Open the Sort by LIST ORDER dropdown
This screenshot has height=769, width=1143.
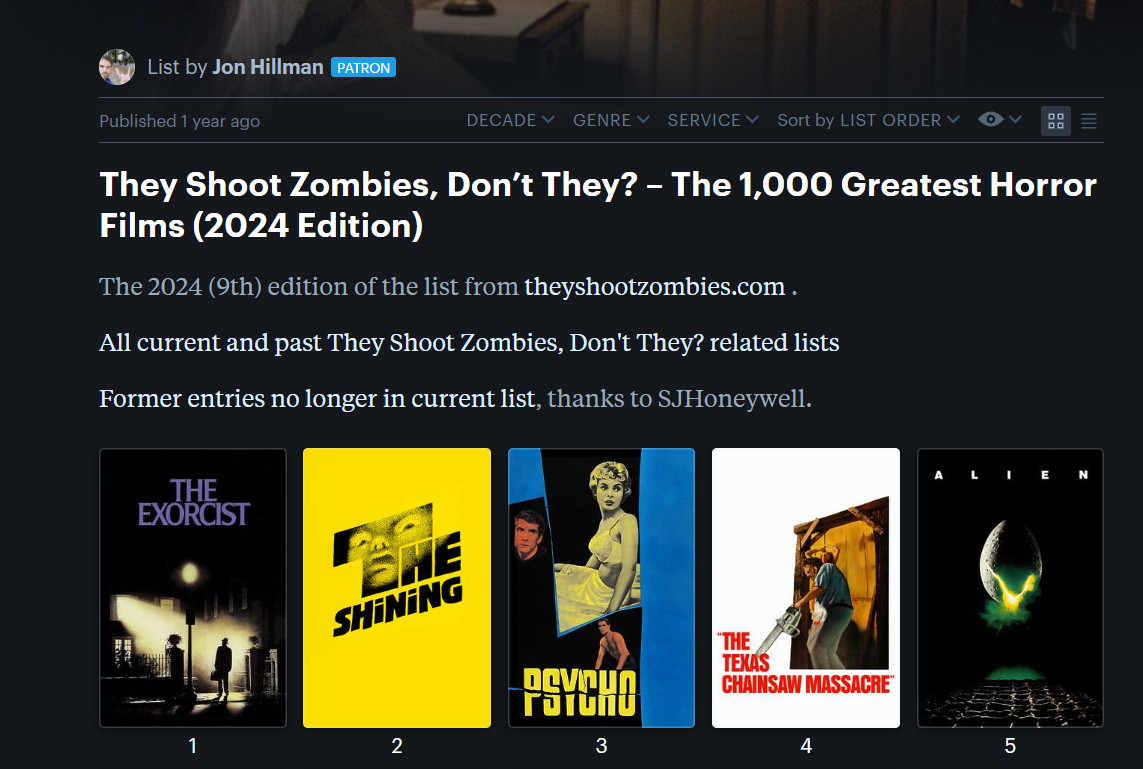coord(868,120)
